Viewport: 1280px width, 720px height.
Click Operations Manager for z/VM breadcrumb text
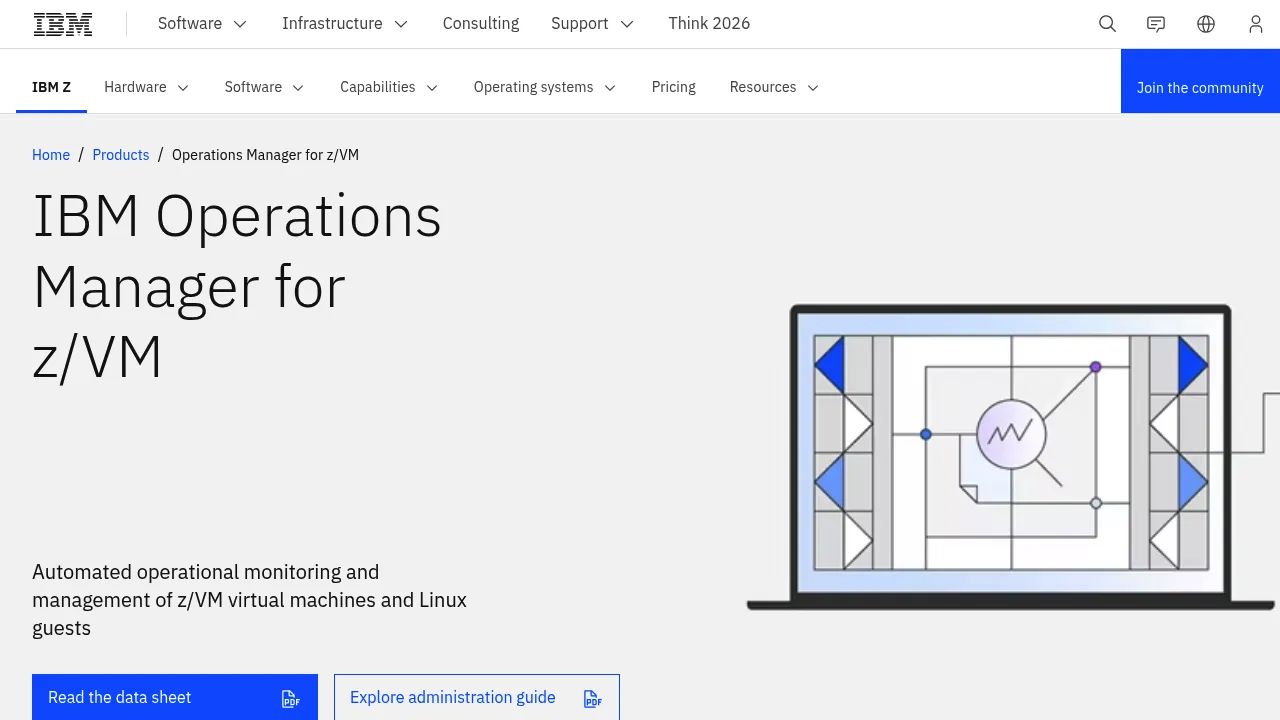265,155
